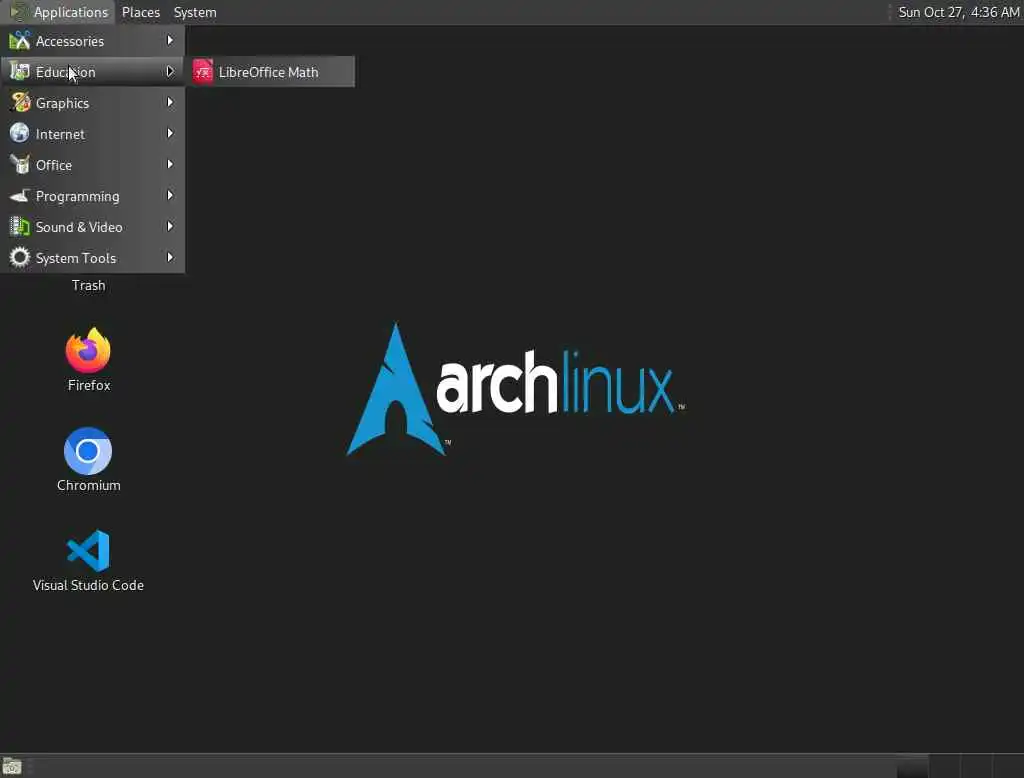Expand the Education submenu arrow
Screen dimensions: 1024x778
coord(170,71)
